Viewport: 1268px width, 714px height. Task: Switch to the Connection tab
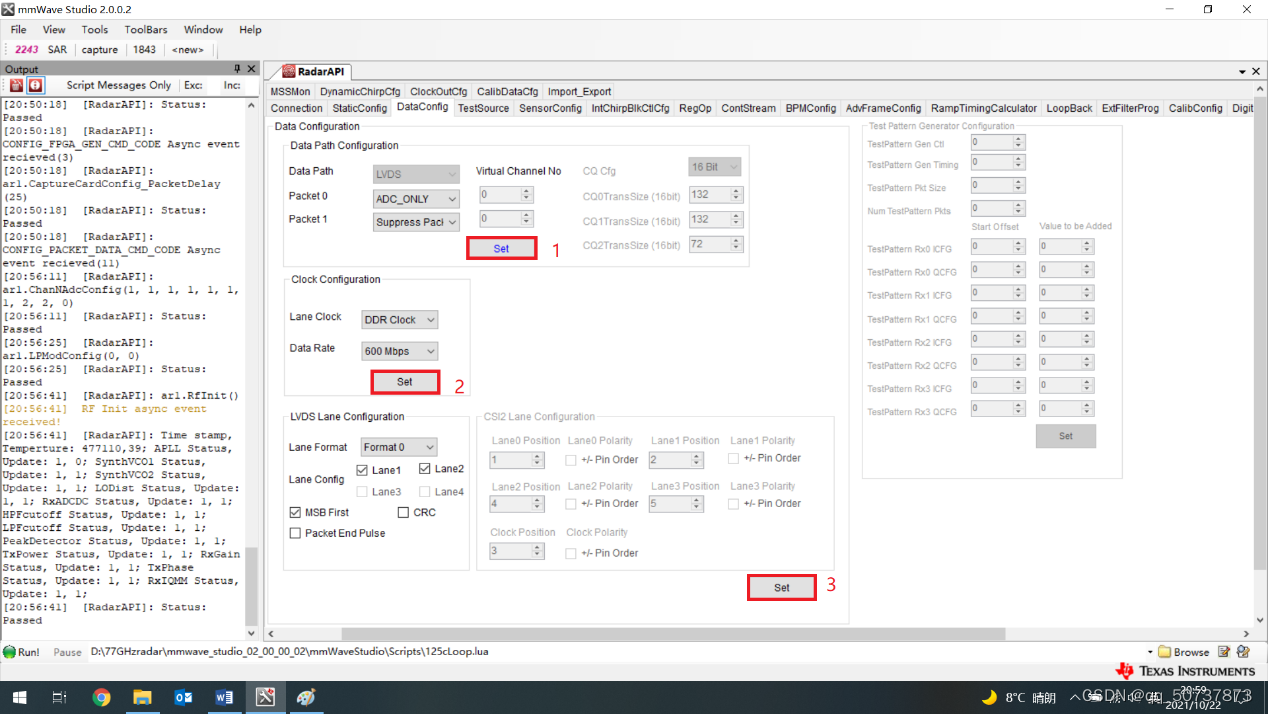(x=297, y=108)
